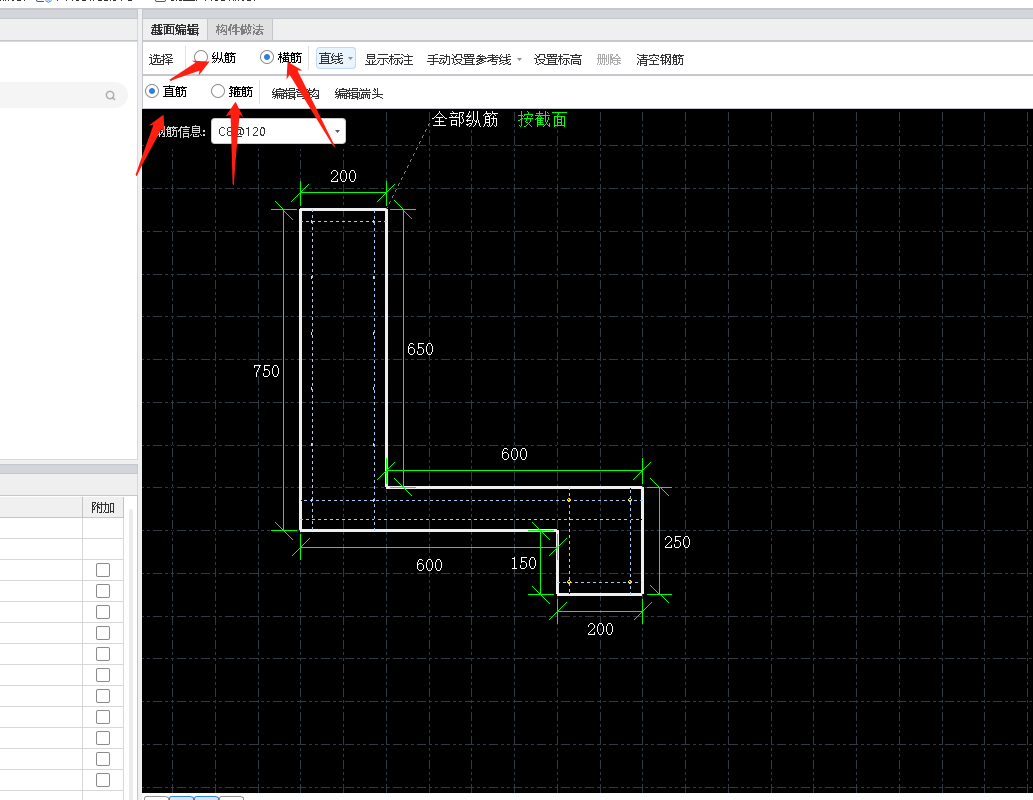1033x800 pixels.
Task: Click the 150 dimension value
Action: pos(524,563)
